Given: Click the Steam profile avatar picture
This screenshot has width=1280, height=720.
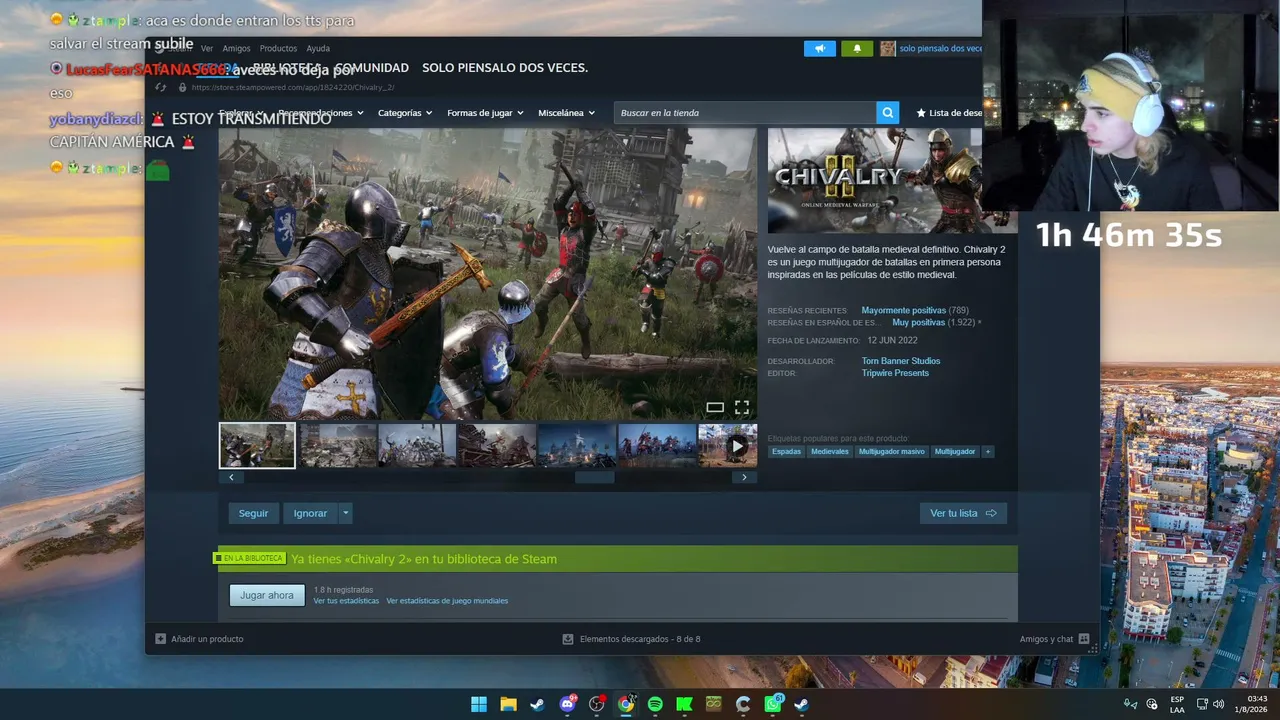Looking at the screenshot, I should (887, 48).
